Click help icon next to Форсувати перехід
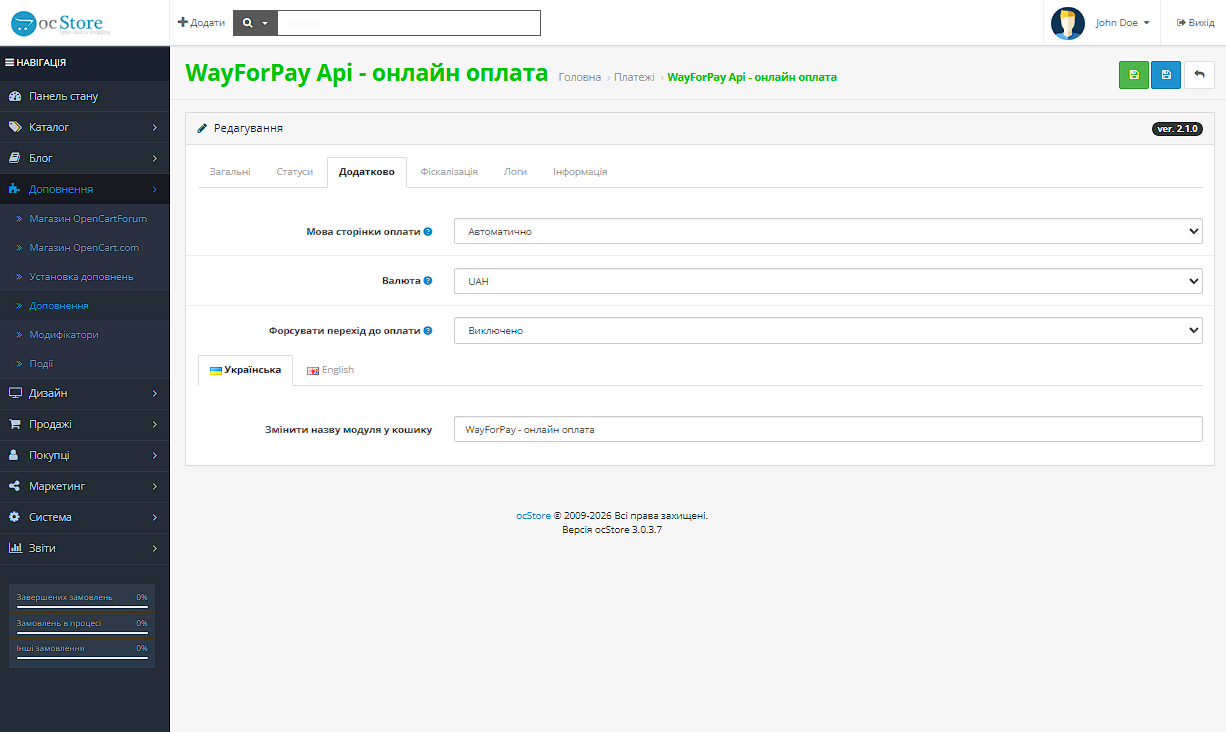Screen dimensions: 1226x732 coord(428,330)
